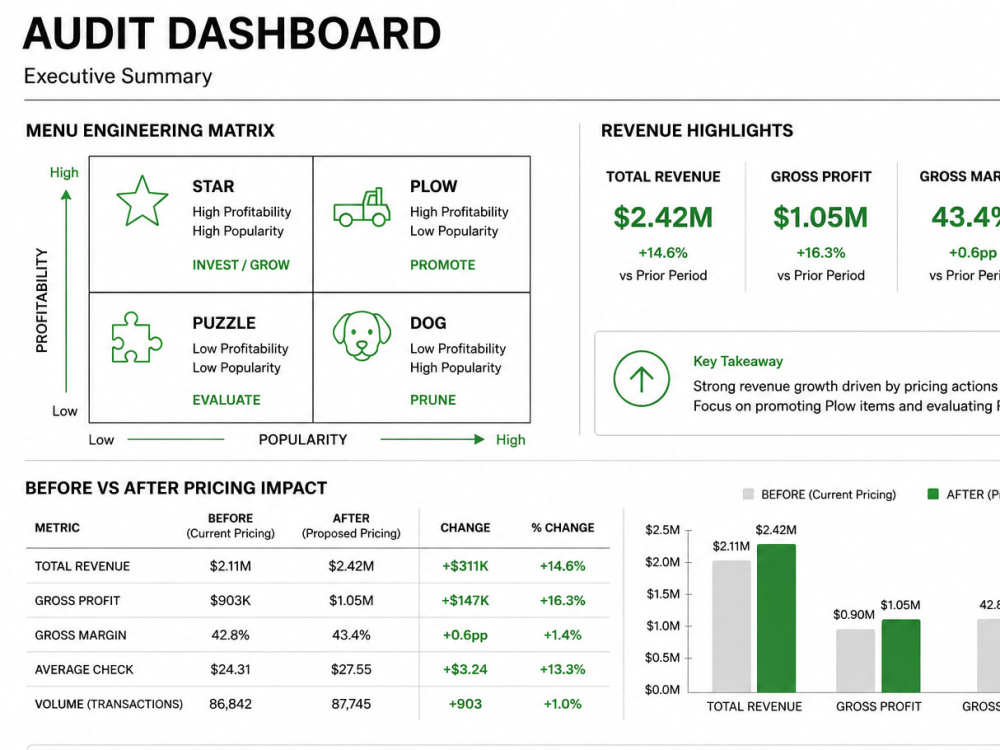
Task: Click the +0.6pp change cell in table
Action: point(465,635)
